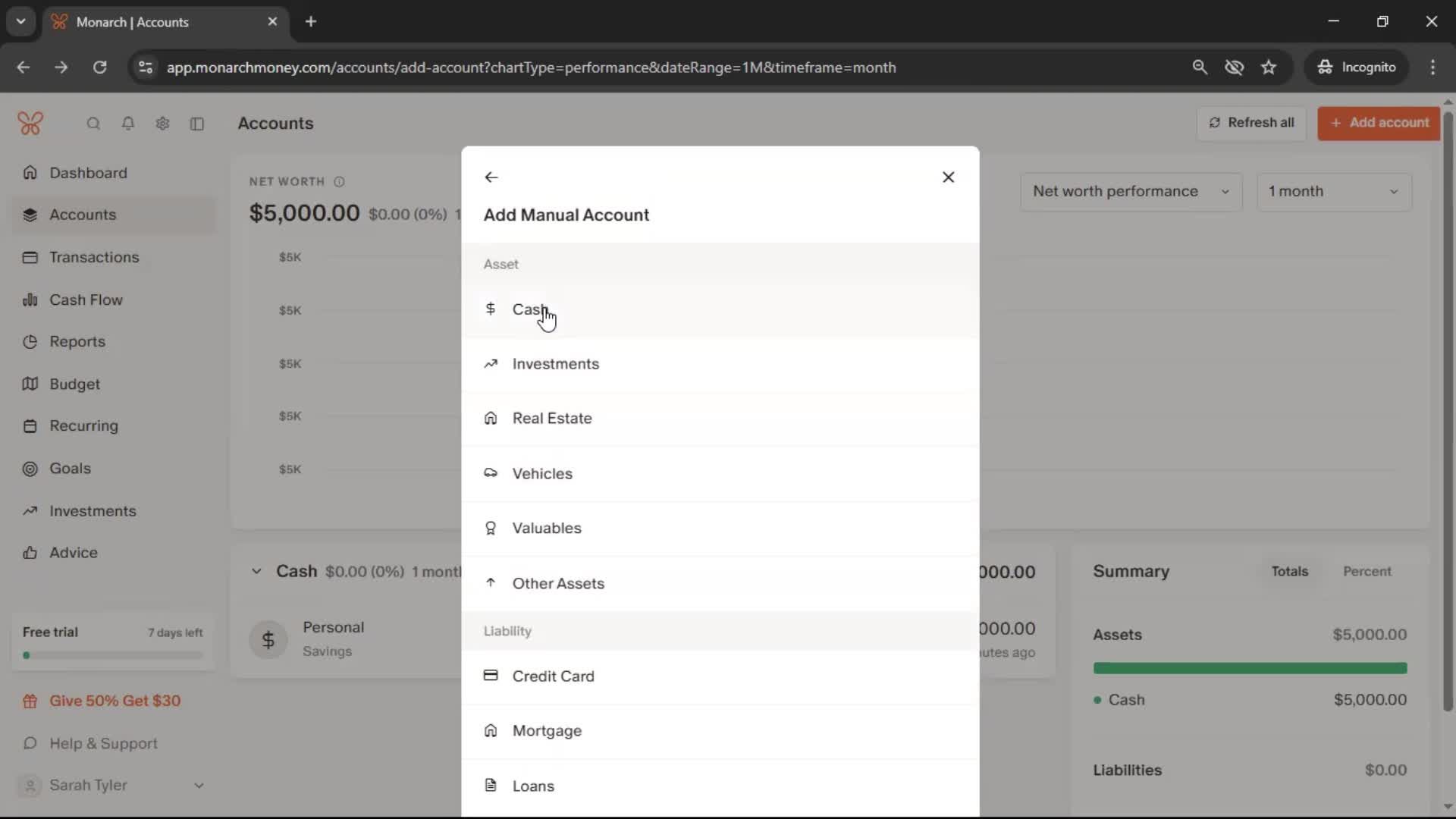This screenshot has width=1456, height=819.
Task: Click the Refresh all button
Action: coord(1251,123)
